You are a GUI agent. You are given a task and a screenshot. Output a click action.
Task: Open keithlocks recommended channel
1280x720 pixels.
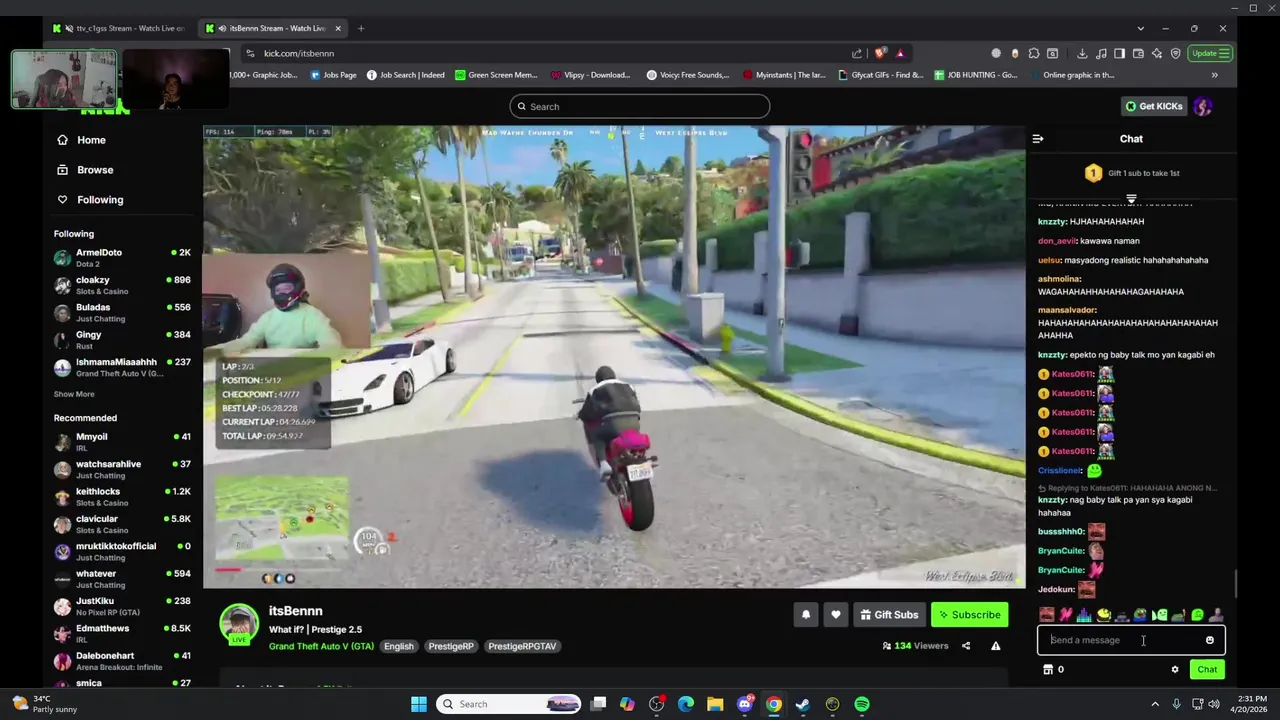122,497
